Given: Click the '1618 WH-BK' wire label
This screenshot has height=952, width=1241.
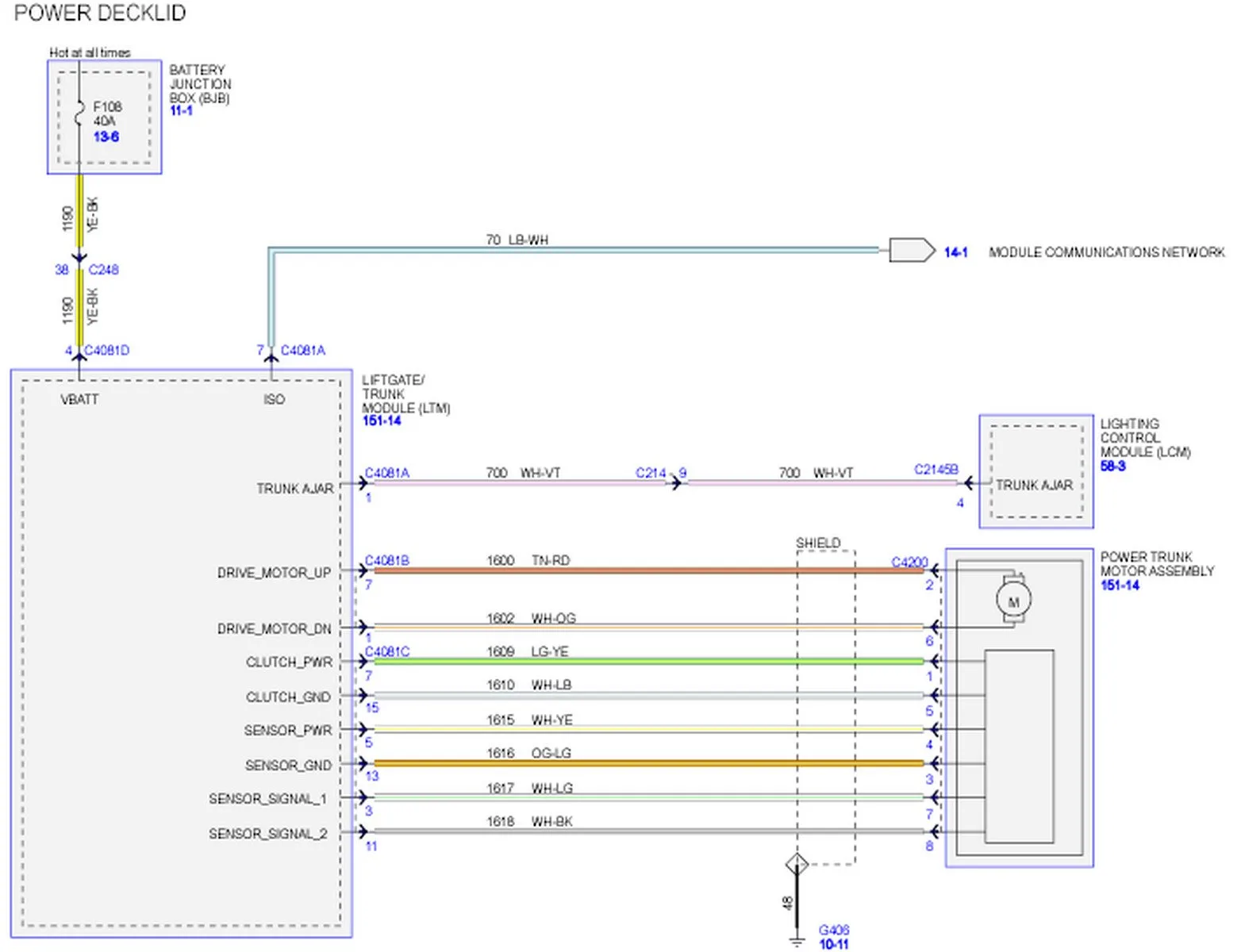Looking at the screenshot, I should coord(529,822).
